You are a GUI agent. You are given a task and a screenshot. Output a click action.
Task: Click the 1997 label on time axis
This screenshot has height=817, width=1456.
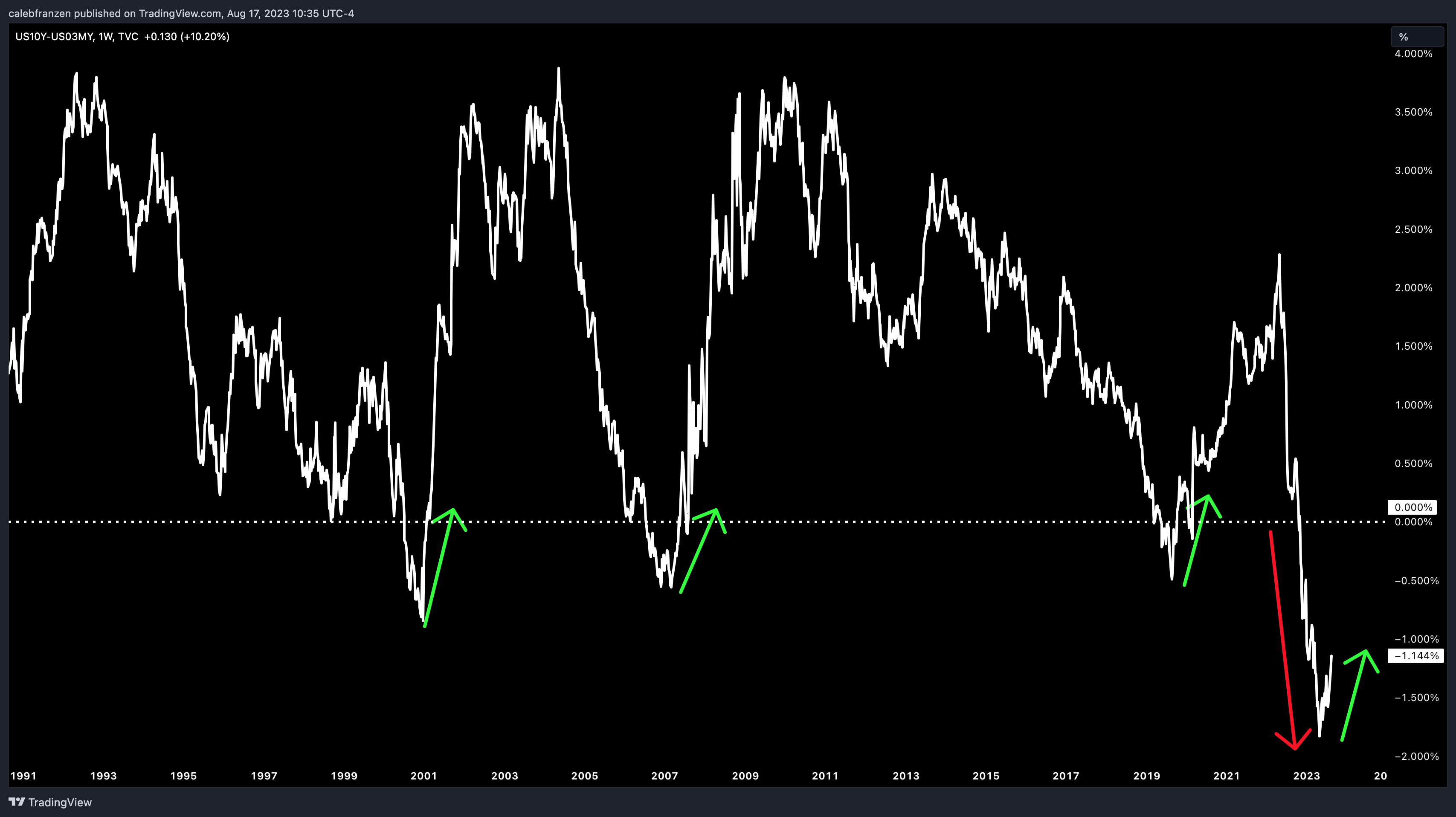pos(264,776)
